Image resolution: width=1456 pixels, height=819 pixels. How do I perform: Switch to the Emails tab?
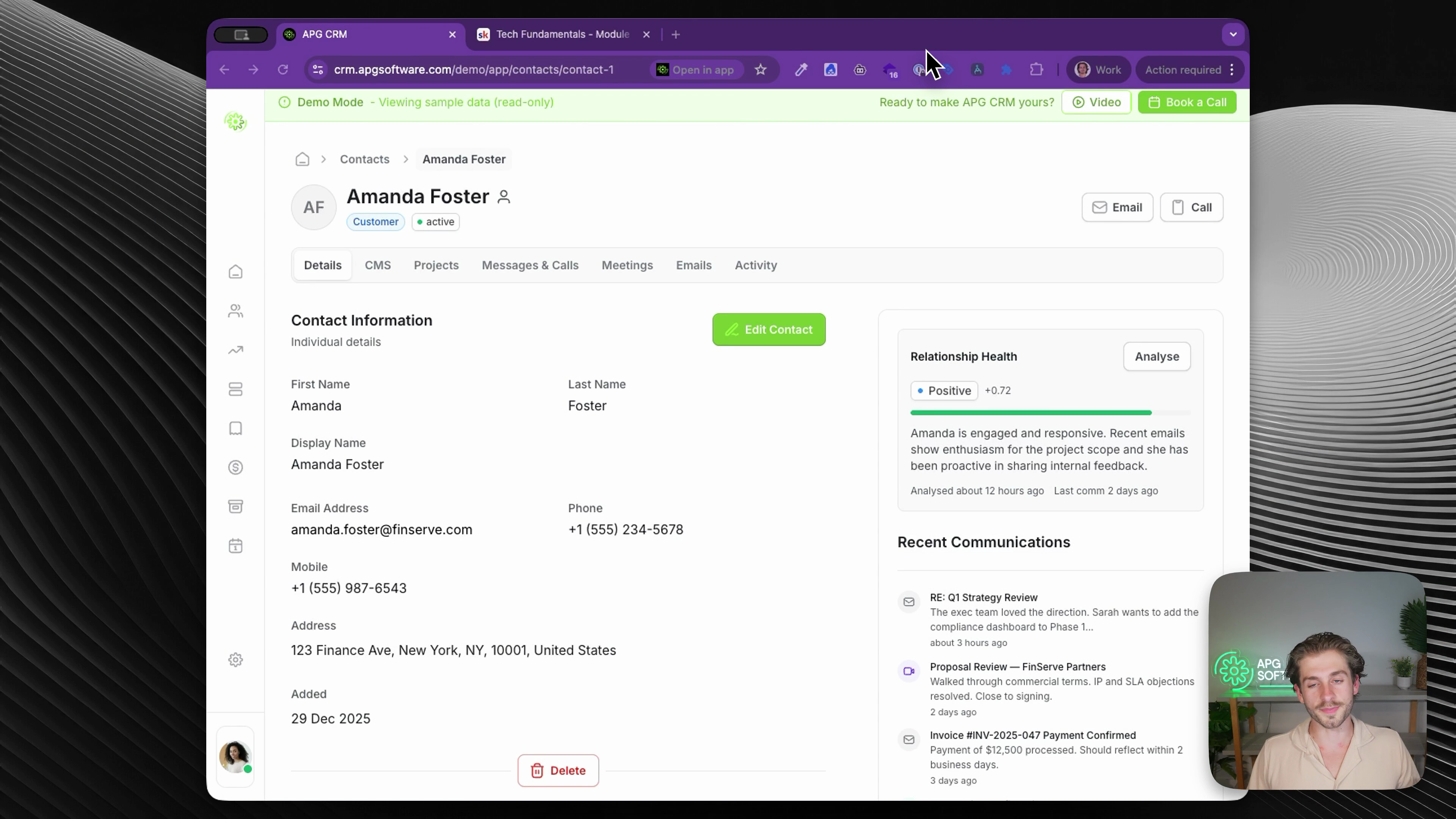click(693, 265)
